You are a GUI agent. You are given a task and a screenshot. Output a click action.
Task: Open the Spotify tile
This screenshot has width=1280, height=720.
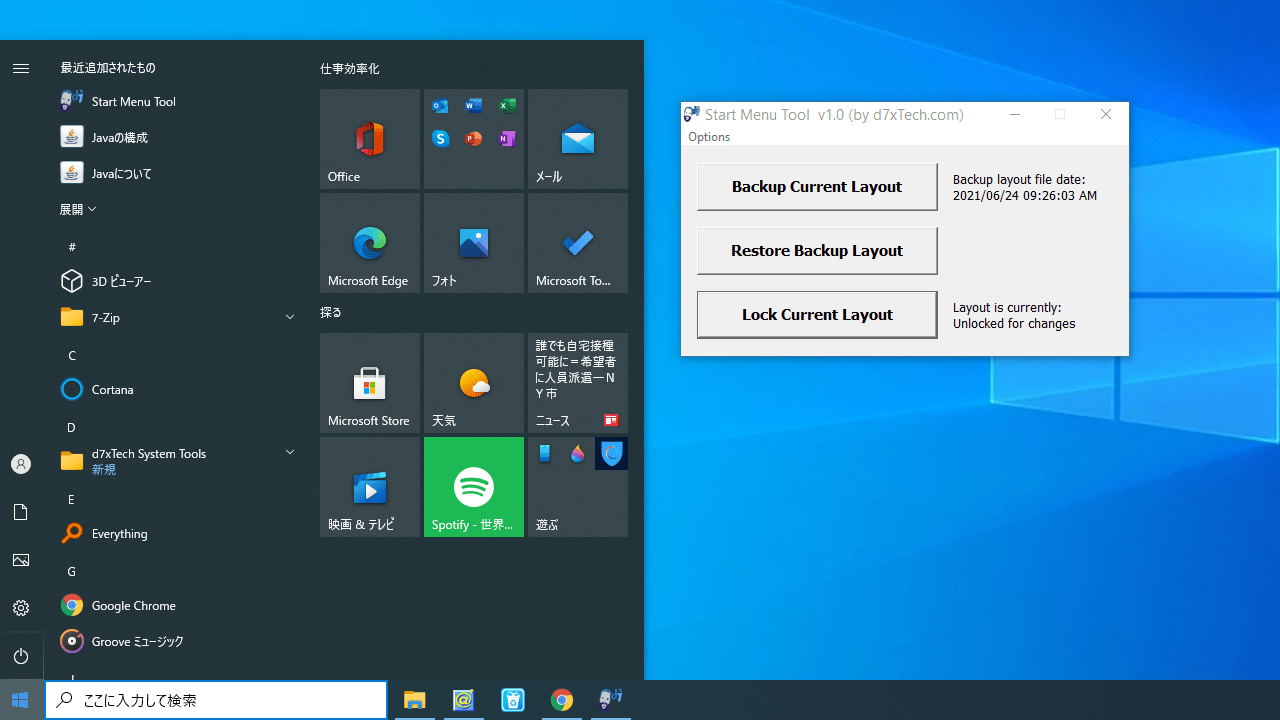click(x=474, y=487)
